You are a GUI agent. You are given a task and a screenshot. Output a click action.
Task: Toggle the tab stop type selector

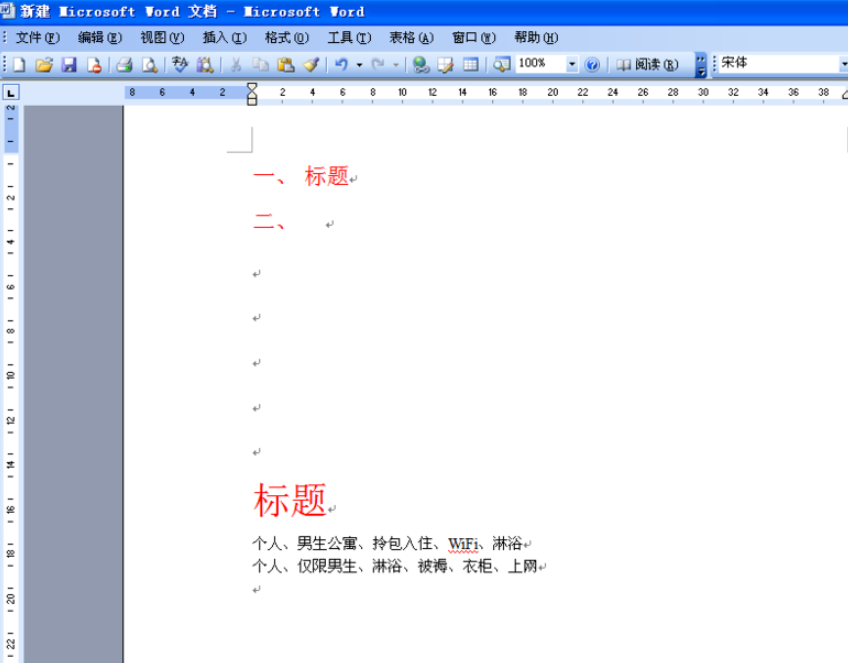[x=11, y=92]
